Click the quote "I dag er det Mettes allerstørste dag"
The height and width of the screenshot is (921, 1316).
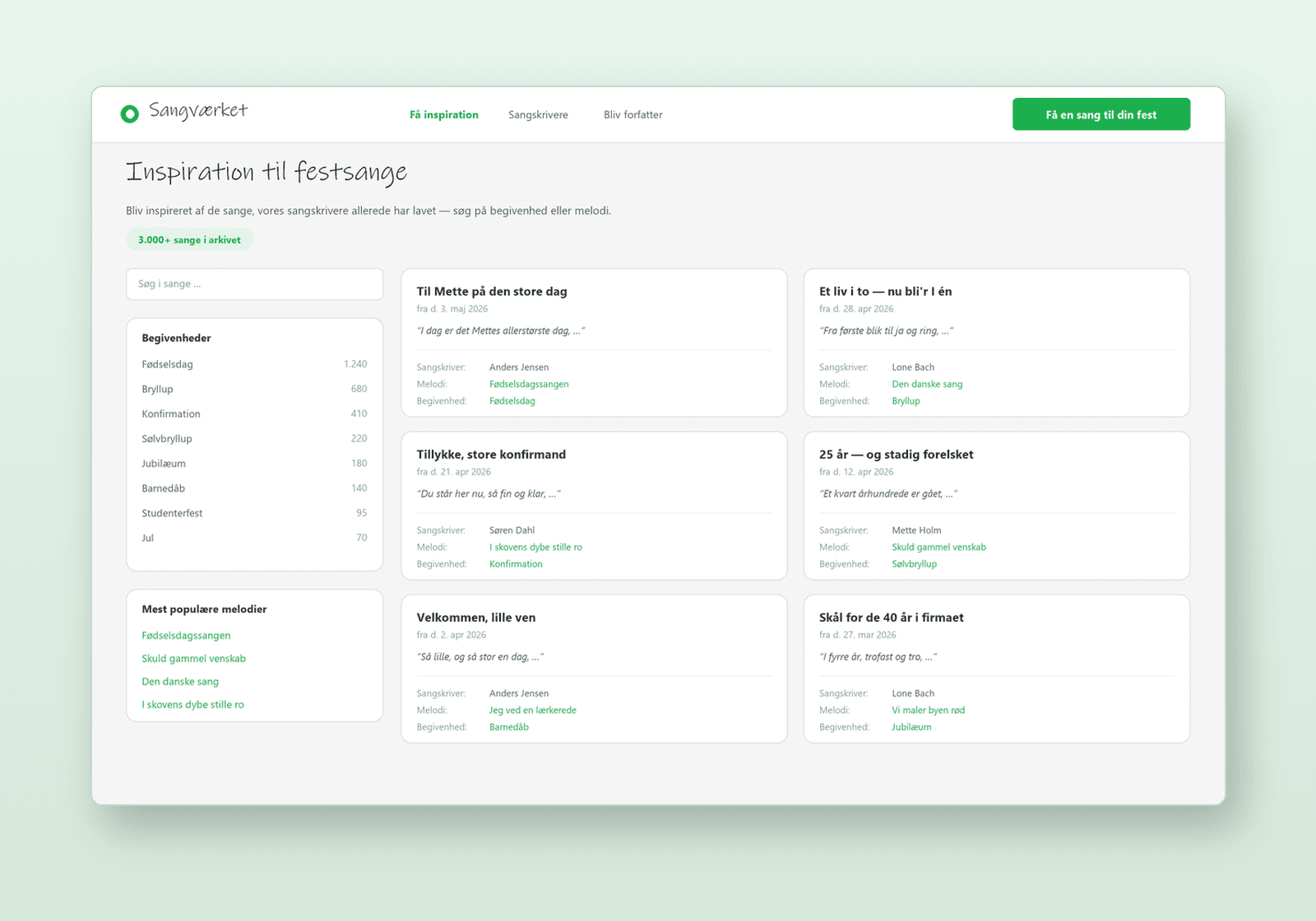[x=500, y=331]
